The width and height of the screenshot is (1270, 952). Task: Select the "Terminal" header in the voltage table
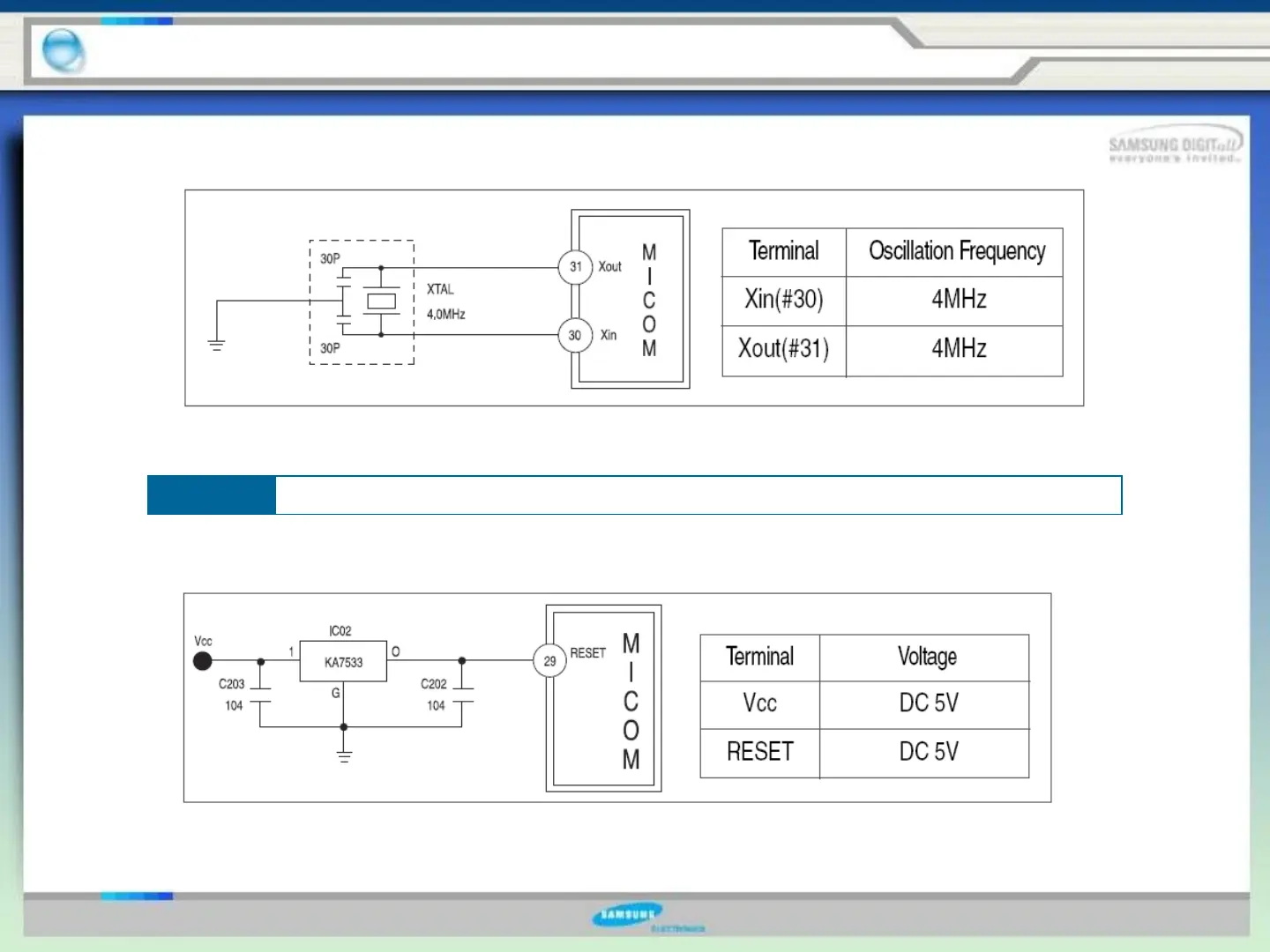pyautogui.click(x=759, y=657)
